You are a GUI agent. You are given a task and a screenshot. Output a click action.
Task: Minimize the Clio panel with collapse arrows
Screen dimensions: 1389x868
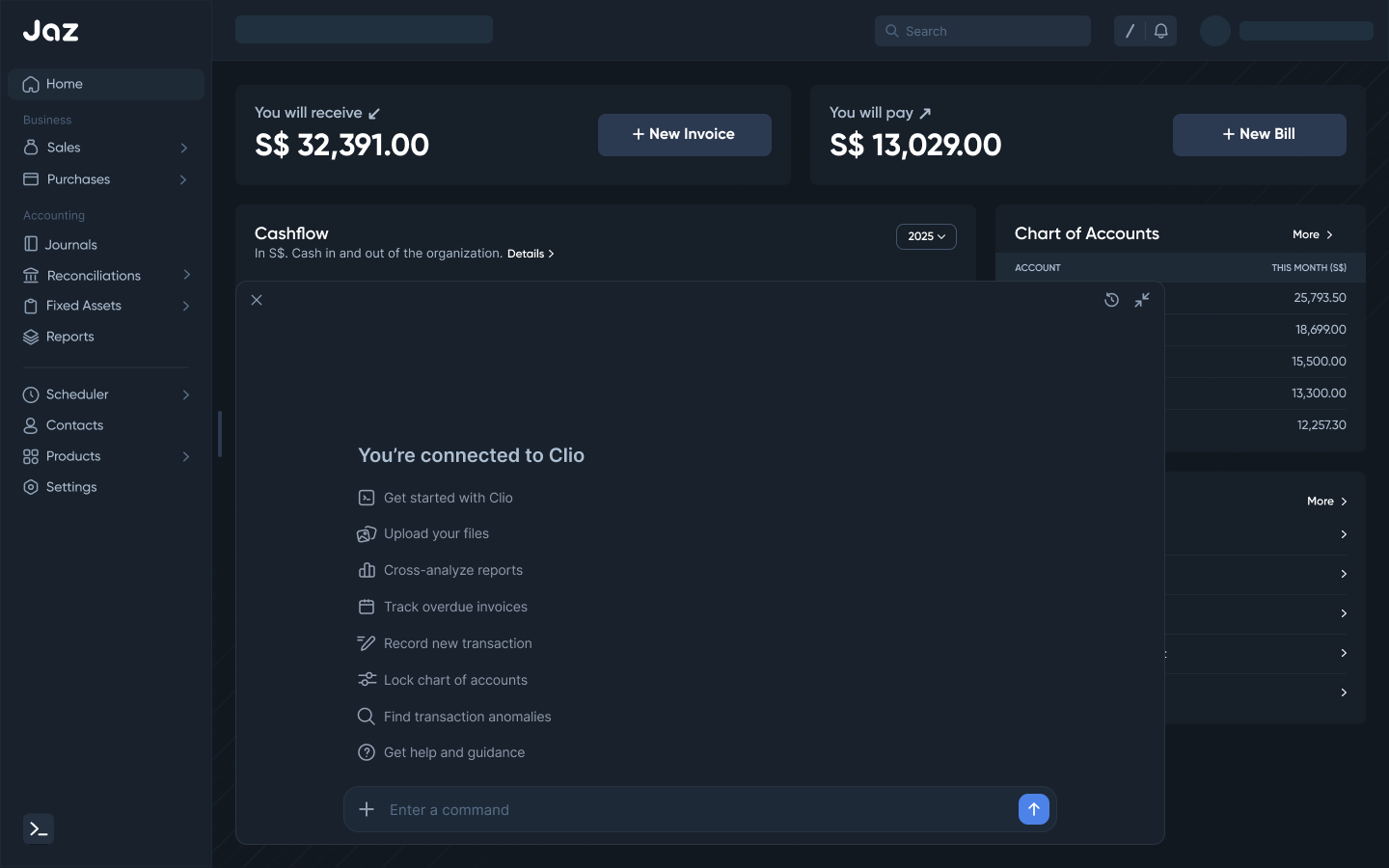pyautogui.click(x=1142, y=300)
